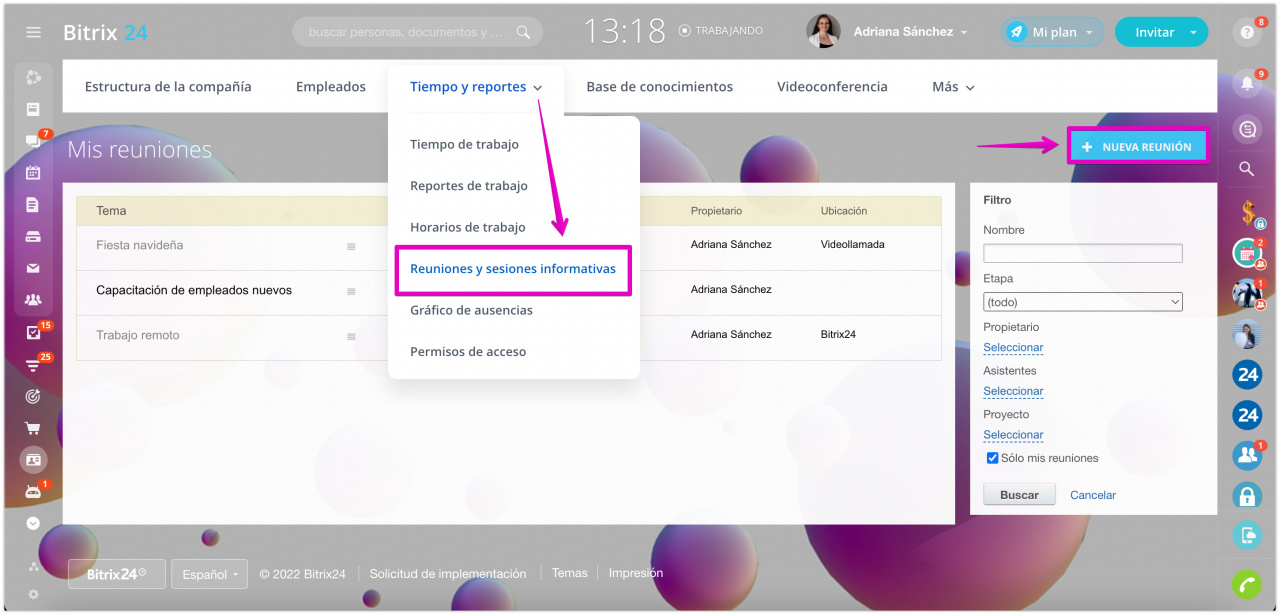The image size is (1280, 615).
Task: Click Adriana Sánchez profile photo in header
Action: point(824,32)
